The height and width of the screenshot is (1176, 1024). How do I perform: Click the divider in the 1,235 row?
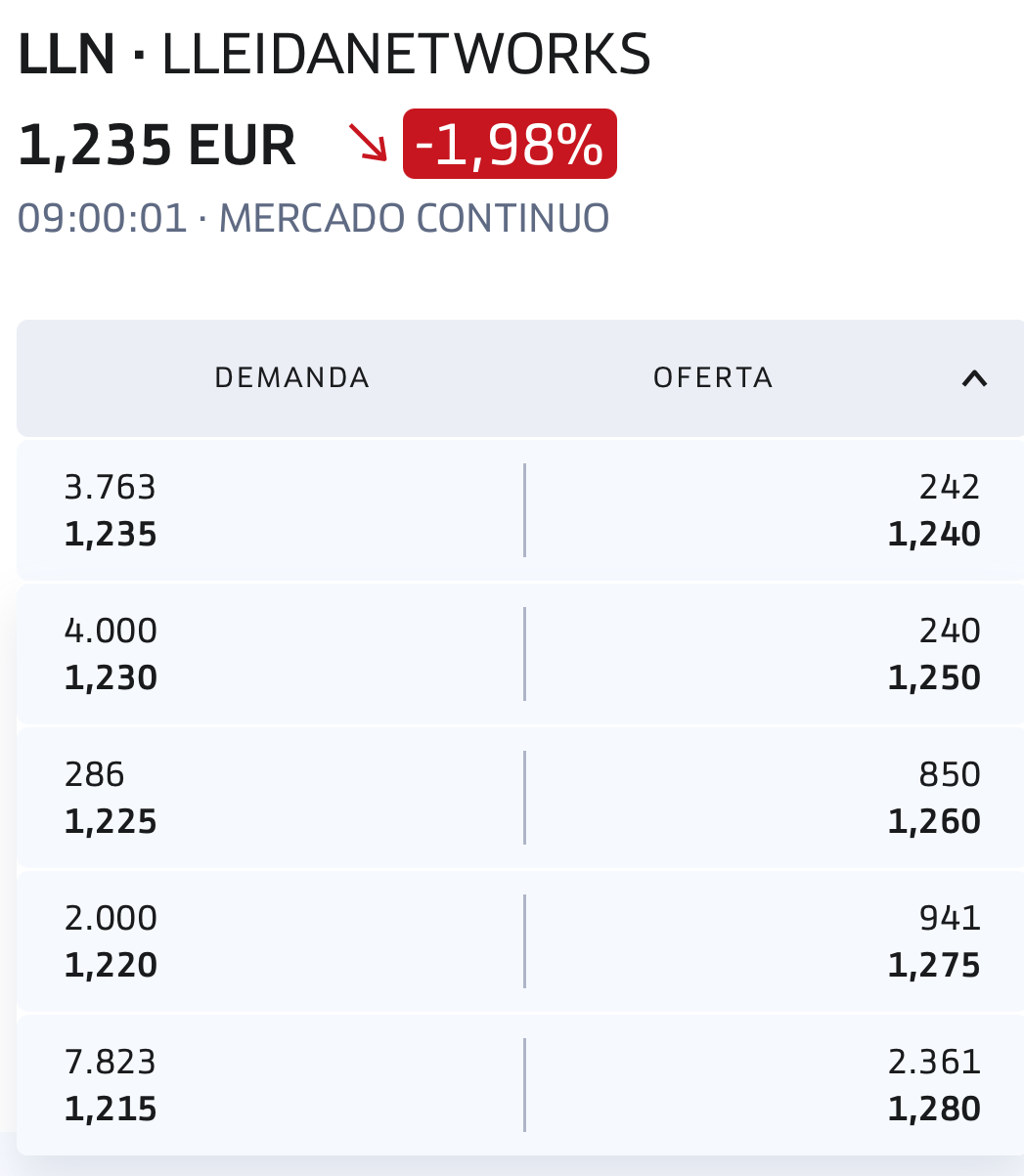[525, 510]
